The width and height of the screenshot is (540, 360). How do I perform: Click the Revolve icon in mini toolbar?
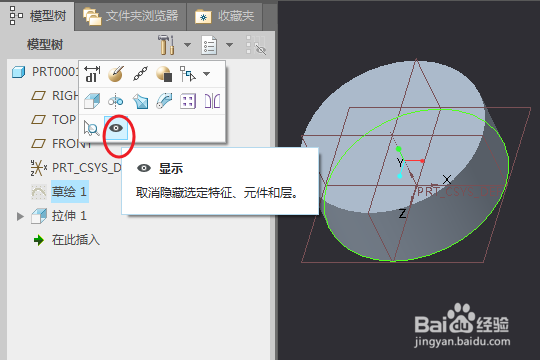click(116, 101)
